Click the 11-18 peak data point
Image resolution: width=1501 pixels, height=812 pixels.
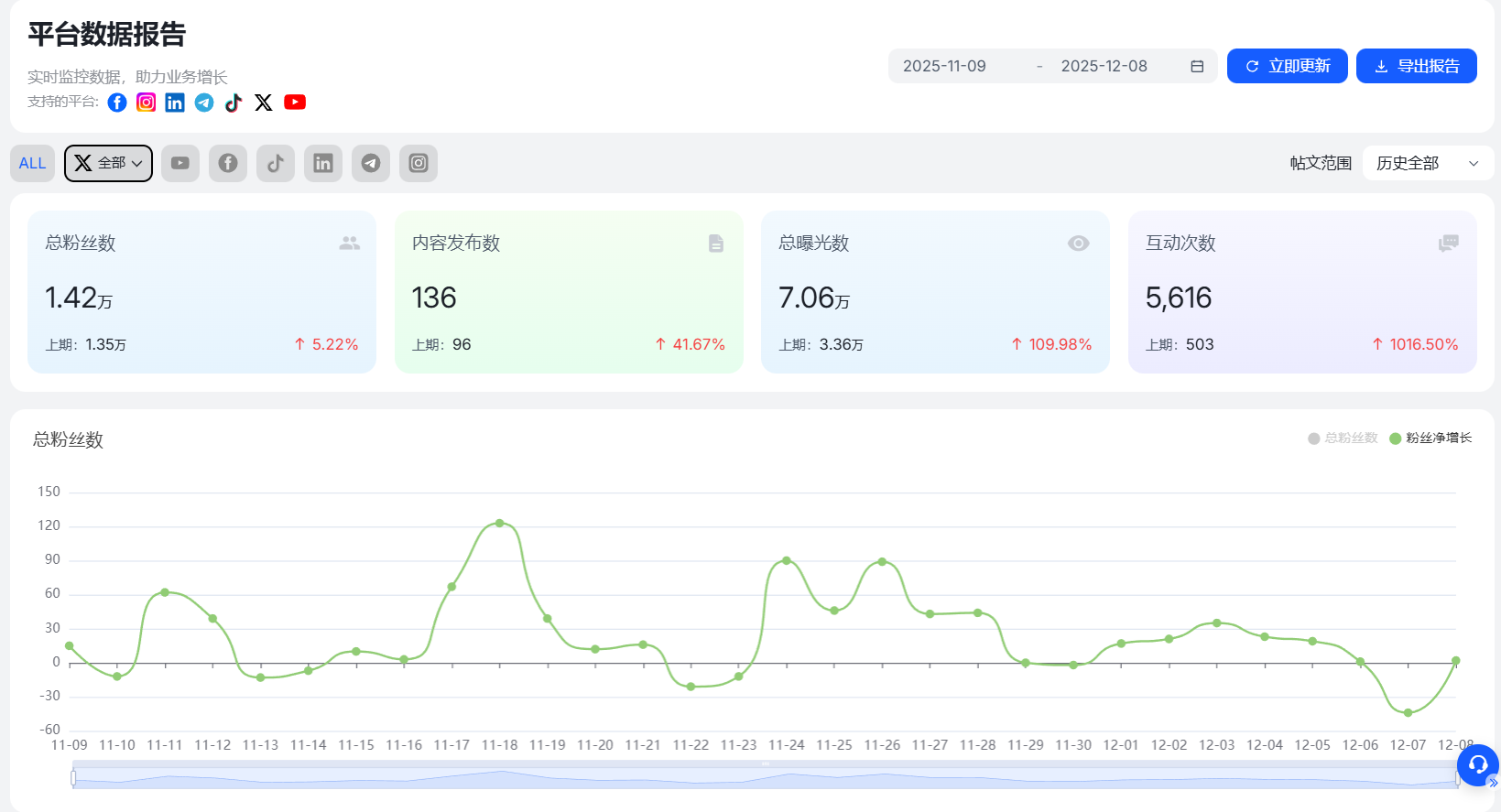499,524
